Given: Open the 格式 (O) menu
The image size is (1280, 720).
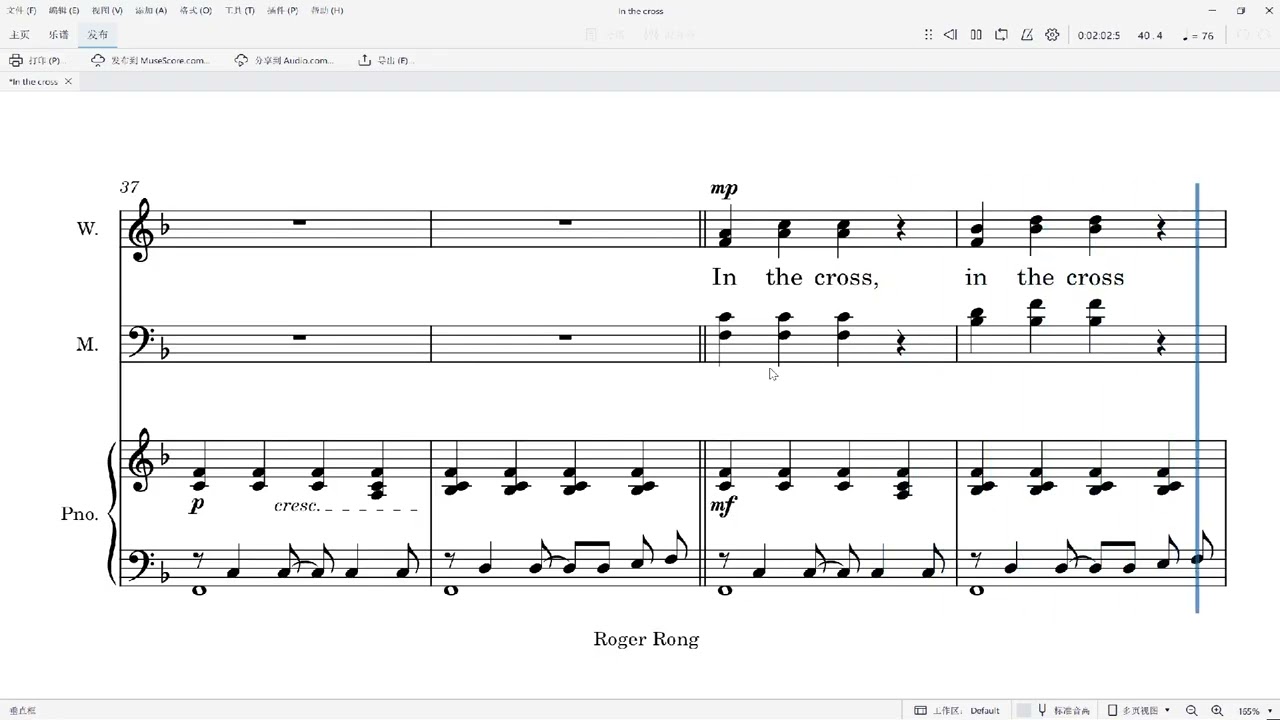Looking at the screenshot, I should [x=195, y=10].
